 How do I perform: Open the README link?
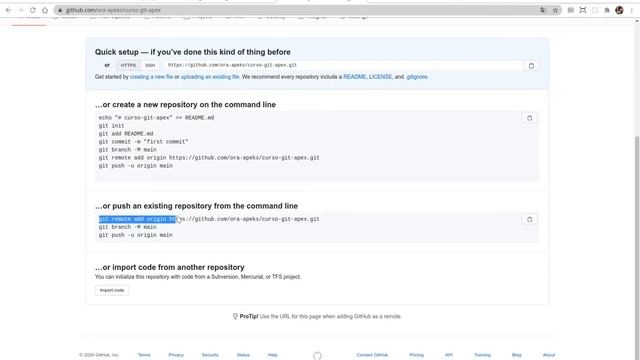tap(354, 77)
